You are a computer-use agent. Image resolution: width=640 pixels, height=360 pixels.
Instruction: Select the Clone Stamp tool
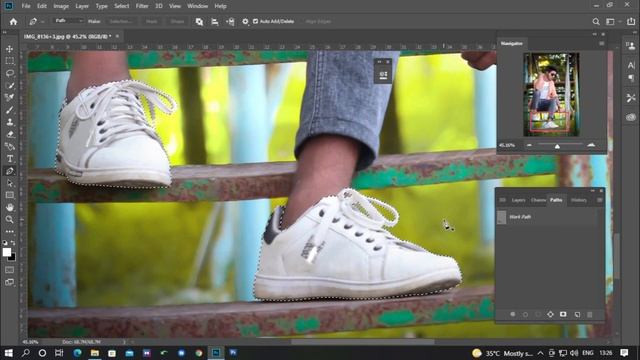click(x=10, y=122)
